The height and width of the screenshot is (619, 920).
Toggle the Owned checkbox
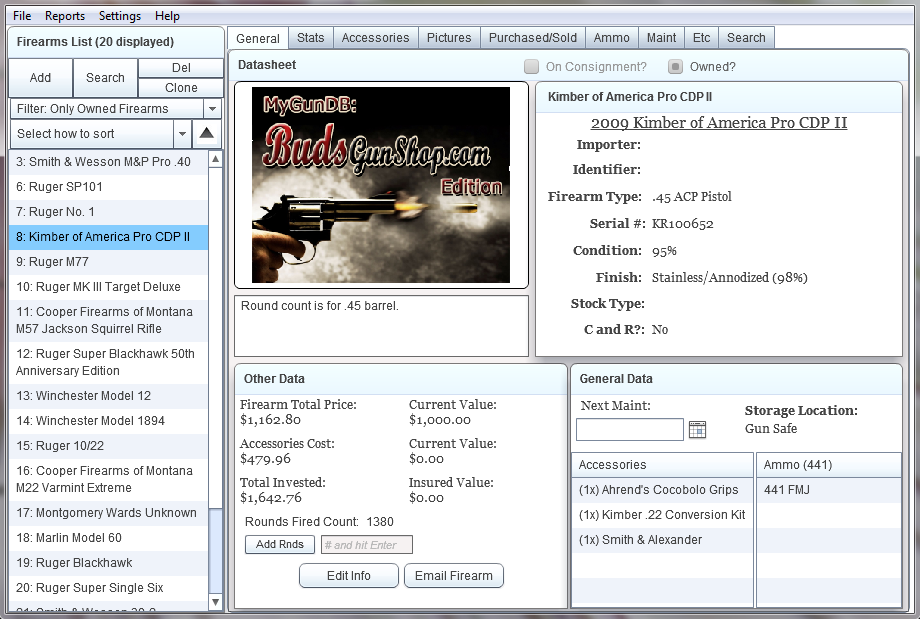675,66
